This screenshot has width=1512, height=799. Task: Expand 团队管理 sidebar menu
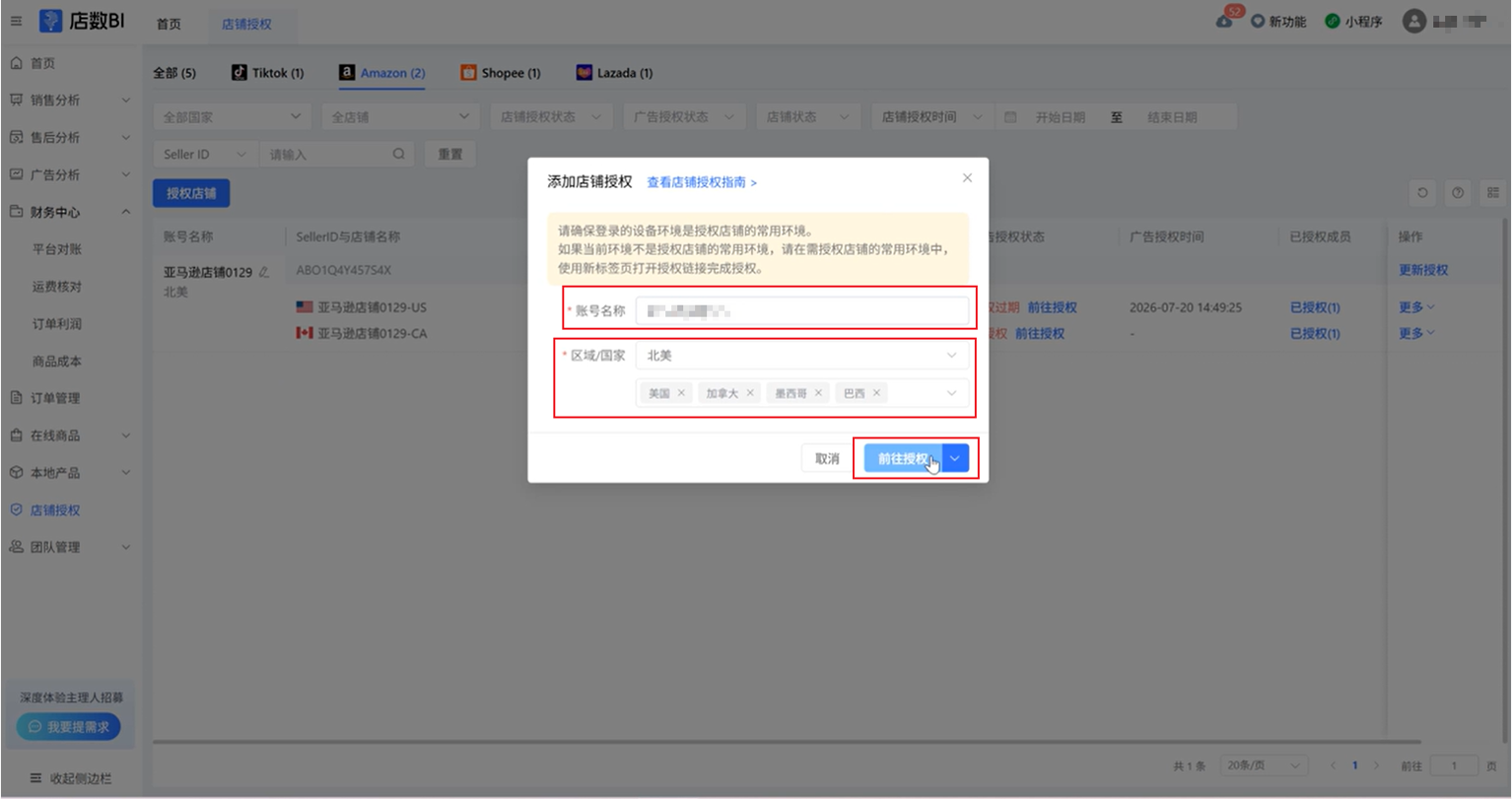click(x=71, y=547)
